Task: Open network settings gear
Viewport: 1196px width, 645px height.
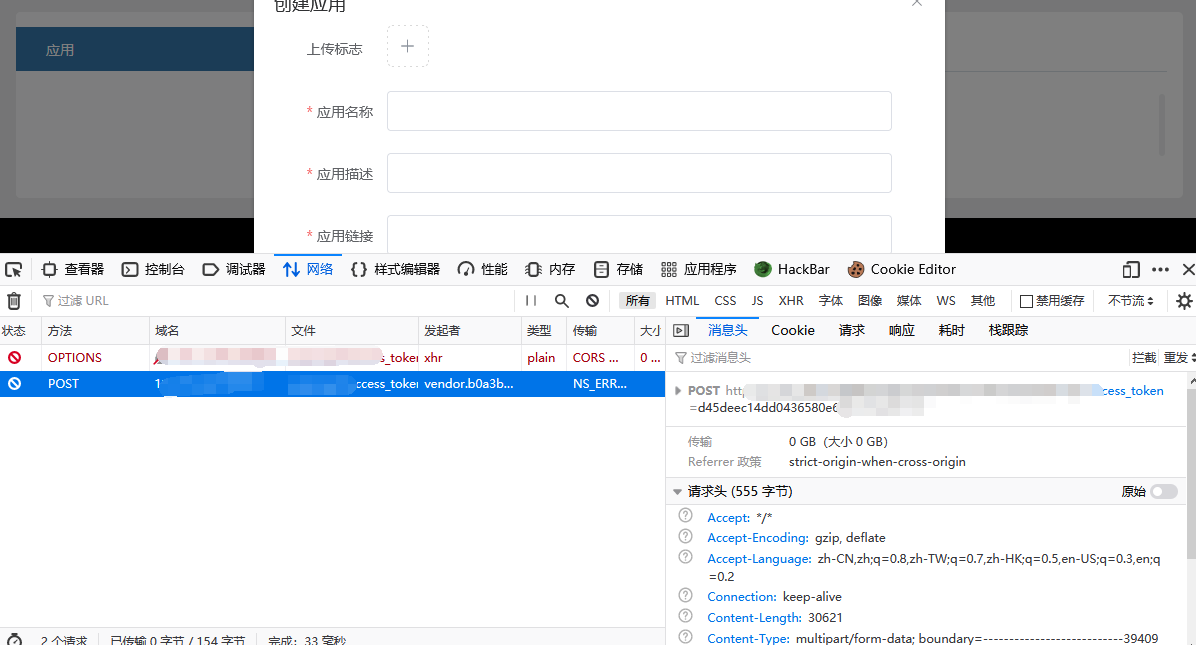Action: [x=1184, y=300]
